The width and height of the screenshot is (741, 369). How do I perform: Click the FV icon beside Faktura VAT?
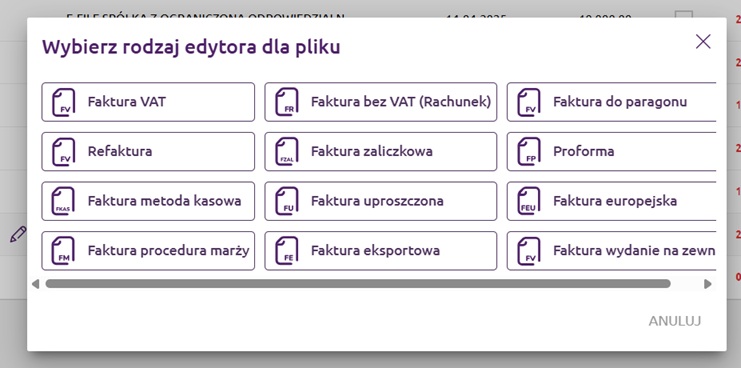(63, 102)
